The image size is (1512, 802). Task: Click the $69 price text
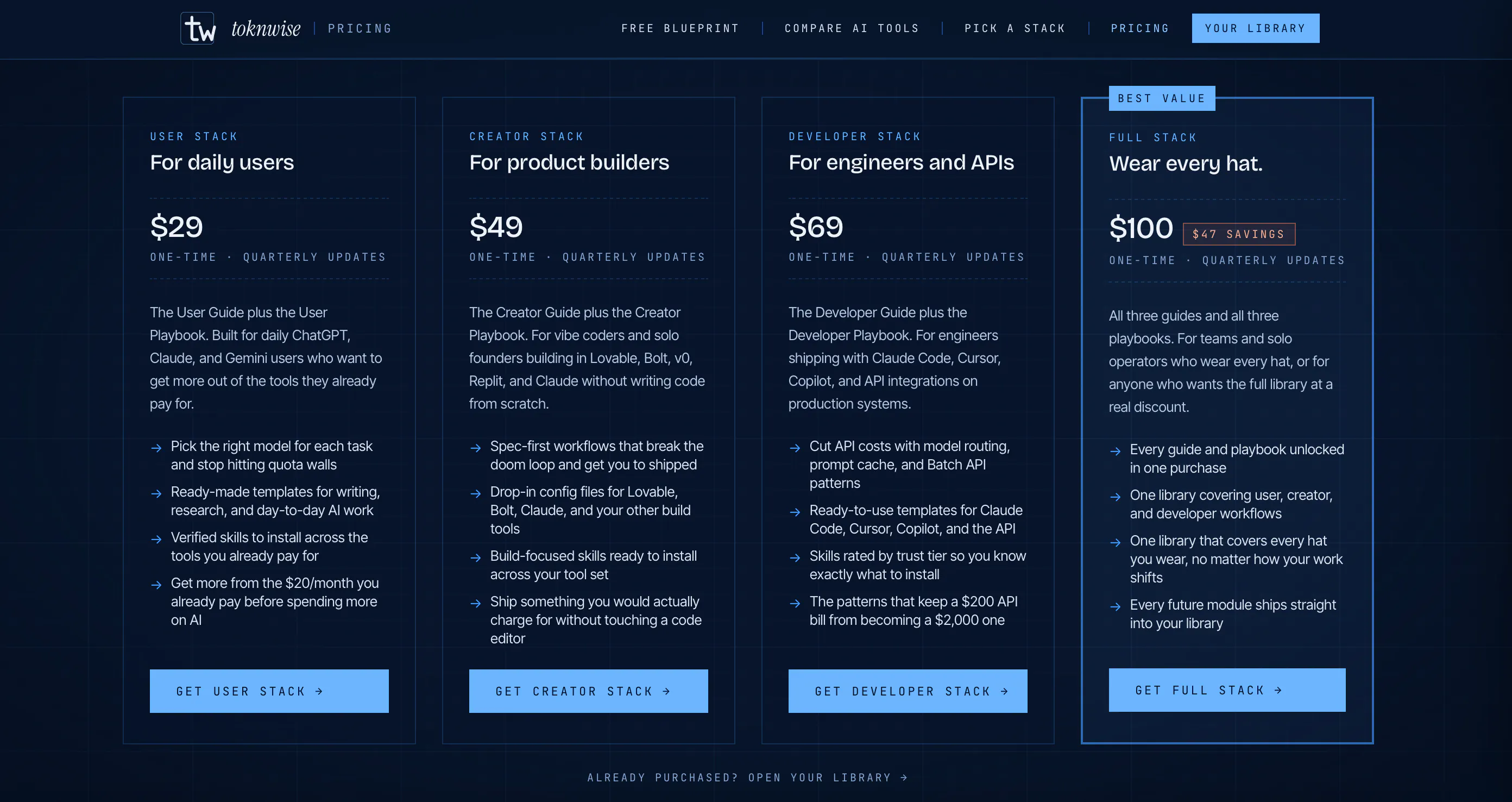coord(815,227)
